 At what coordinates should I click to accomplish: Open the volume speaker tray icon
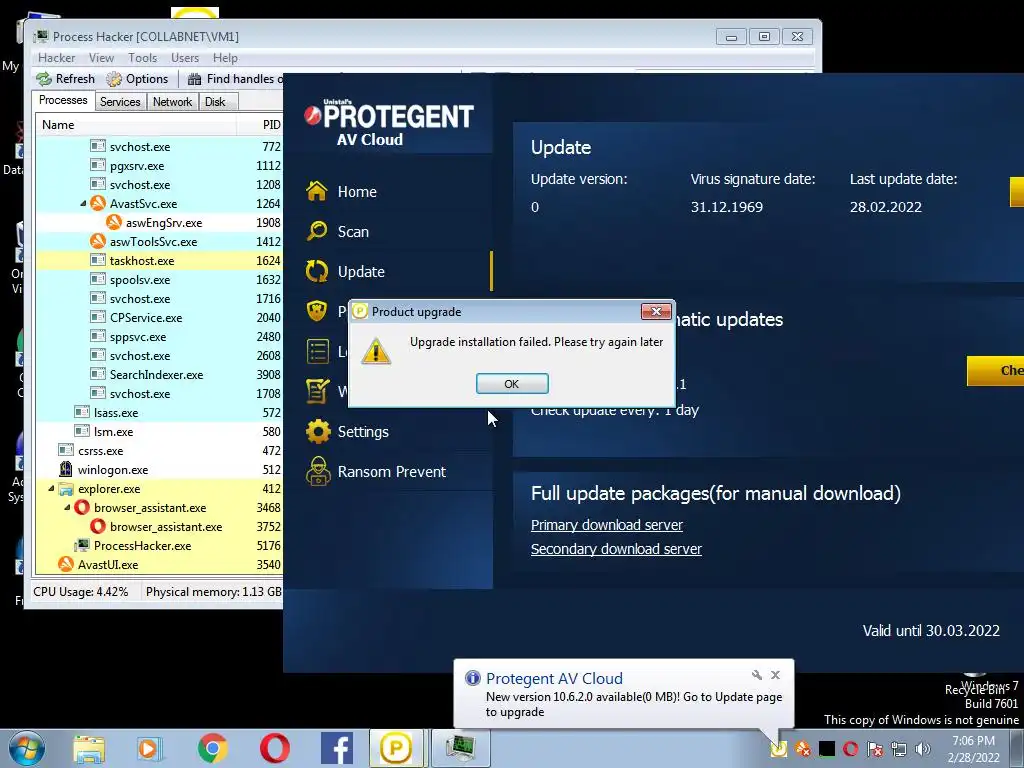click(923, 748)
